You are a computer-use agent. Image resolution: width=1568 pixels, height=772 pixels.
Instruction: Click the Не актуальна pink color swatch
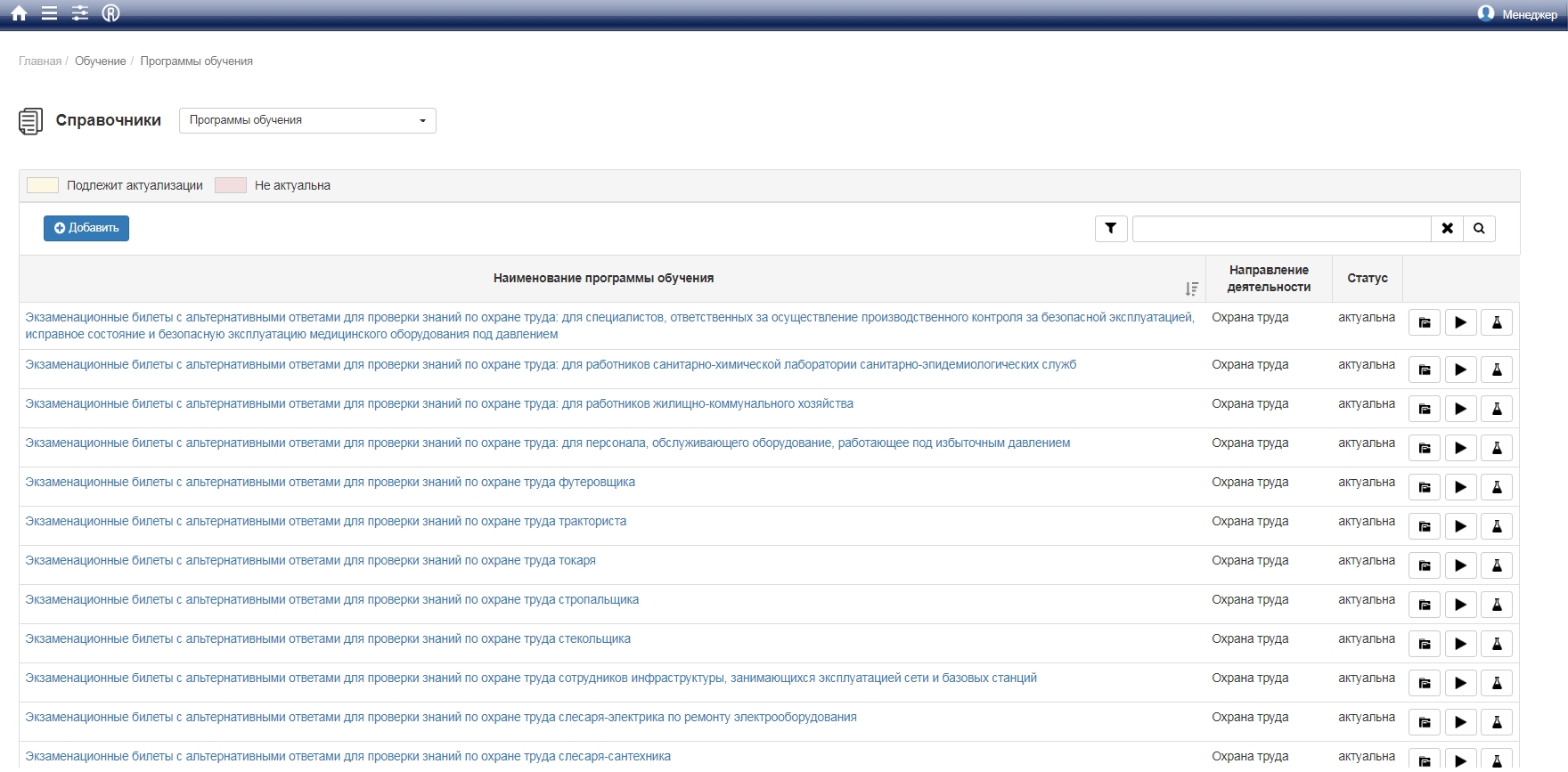(230, 185)
